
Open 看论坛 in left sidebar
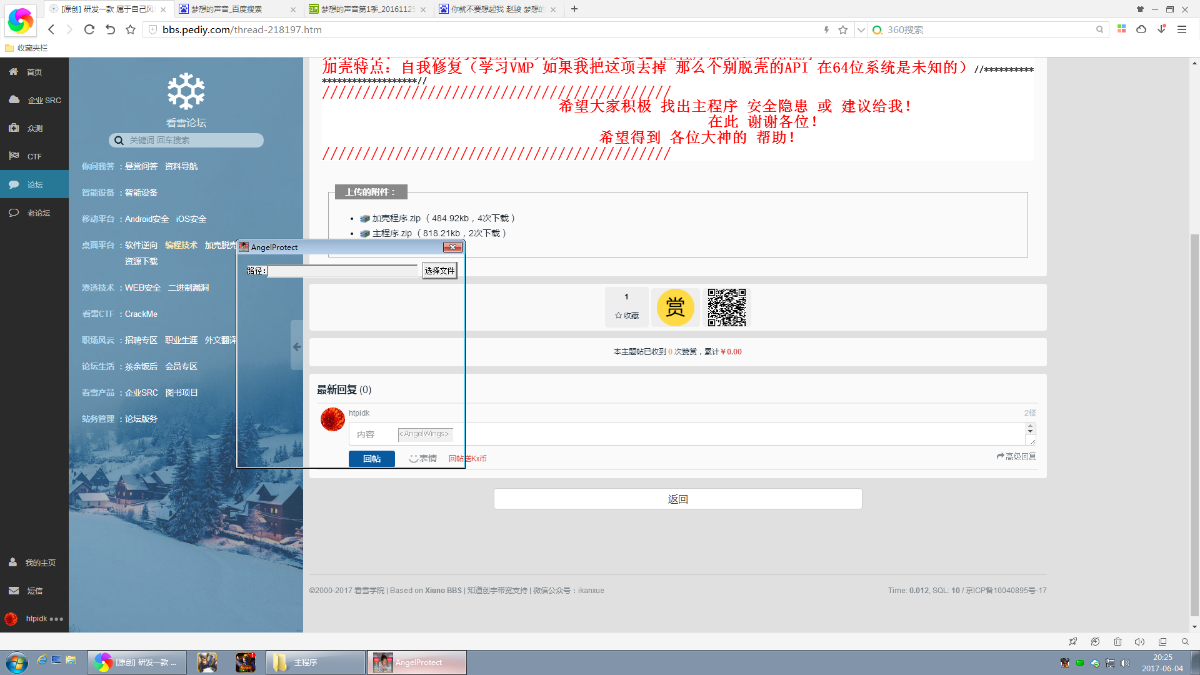click(x=34, y=212)
